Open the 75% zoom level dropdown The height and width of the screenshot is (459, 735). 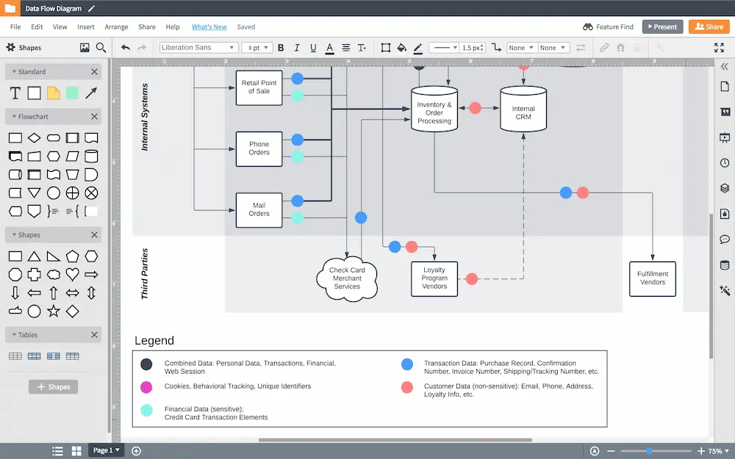718,451
